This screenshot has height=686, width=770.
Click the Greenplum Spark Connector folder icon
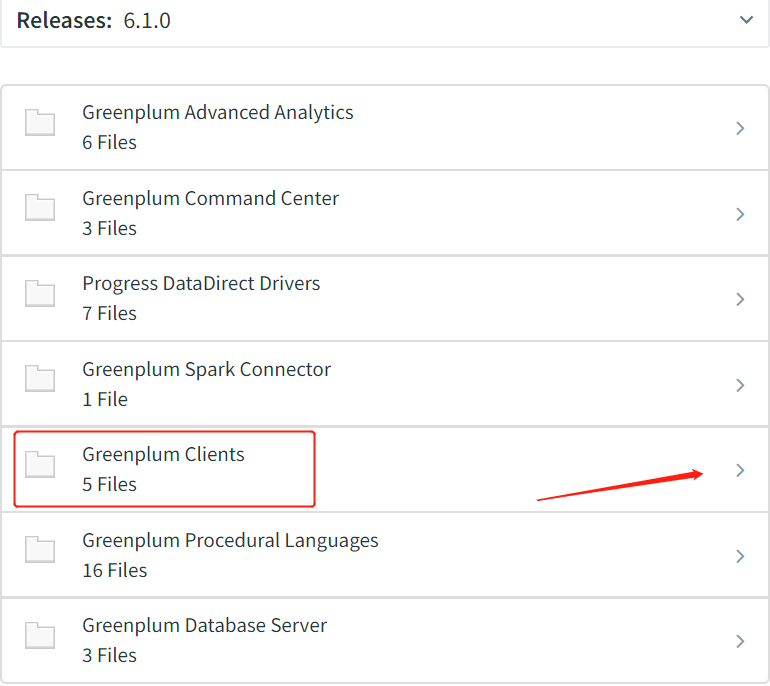[x=40, y=380]
